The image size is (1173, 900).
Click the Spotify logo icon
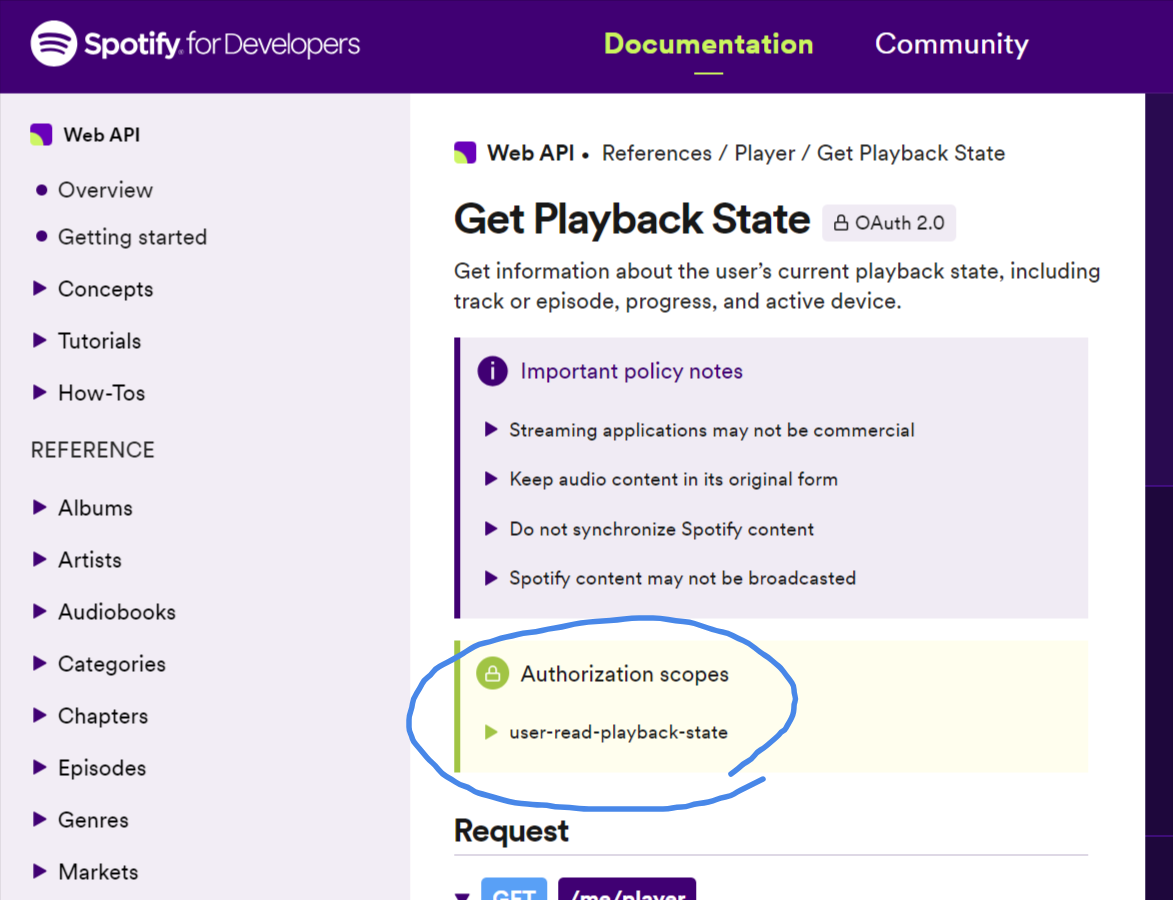(x=54, y=44)
